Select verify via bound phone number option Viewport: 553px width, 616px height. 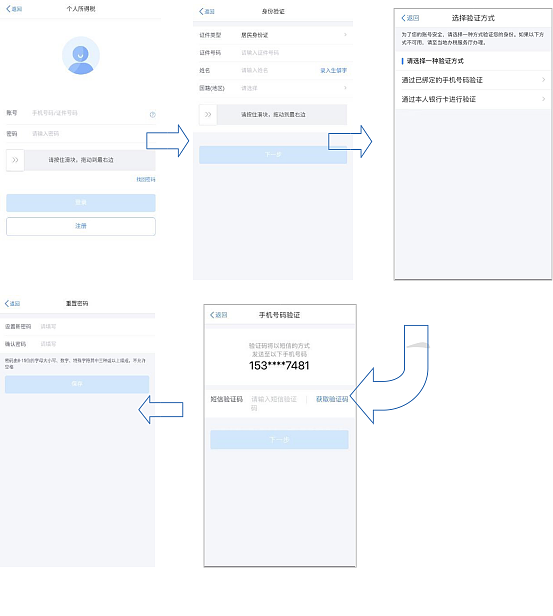[473, 80]
